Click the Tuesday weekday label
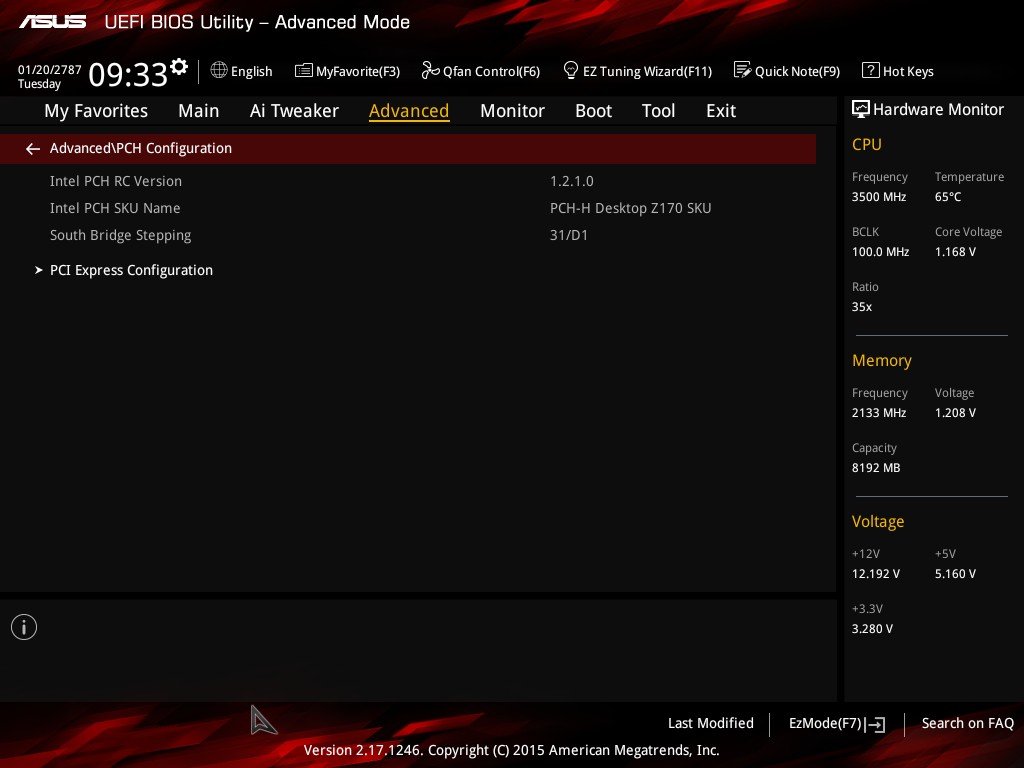This screenshot has height=768, width=1024. point(39,84)
